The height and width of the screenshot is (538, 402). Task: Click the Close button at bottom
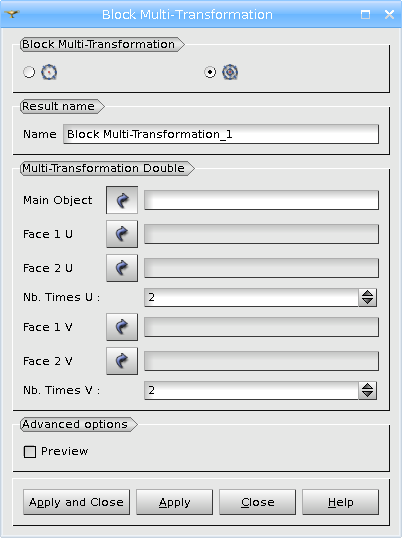point(258,502)
